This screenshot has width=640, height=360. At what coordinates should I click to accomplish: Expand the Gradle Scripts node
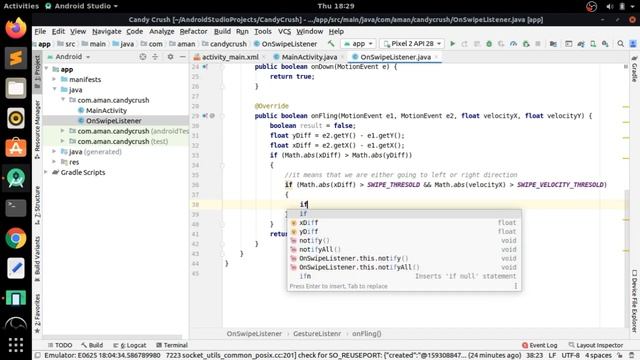point(47,172)
